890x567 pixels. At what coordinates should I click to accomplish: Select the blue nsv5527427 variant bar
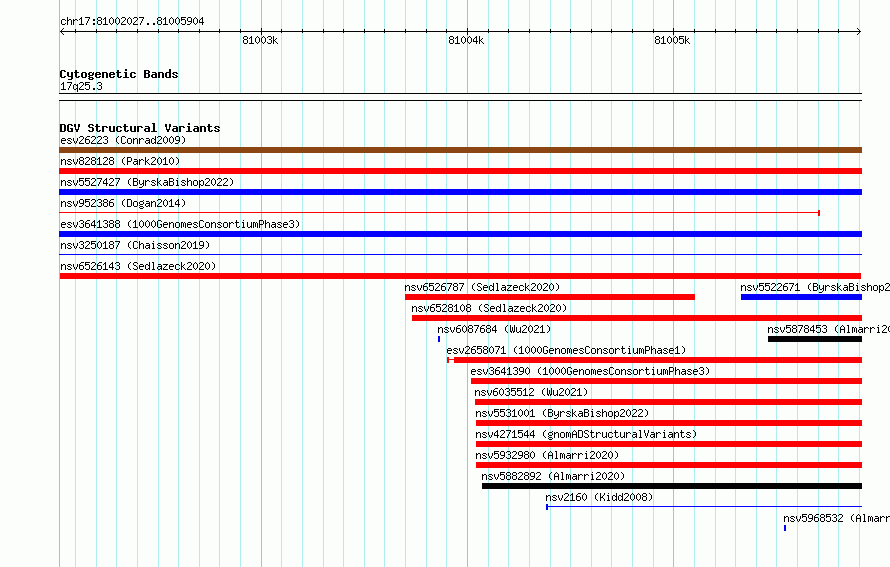[x=460, y=192]
